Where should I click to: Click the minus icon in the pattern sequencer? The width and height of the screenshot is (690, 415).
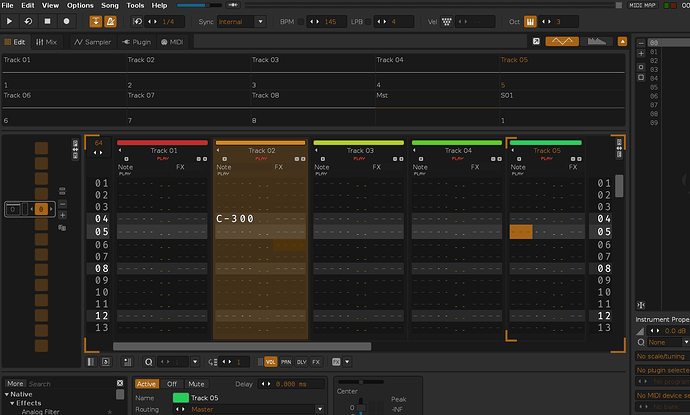62,203
